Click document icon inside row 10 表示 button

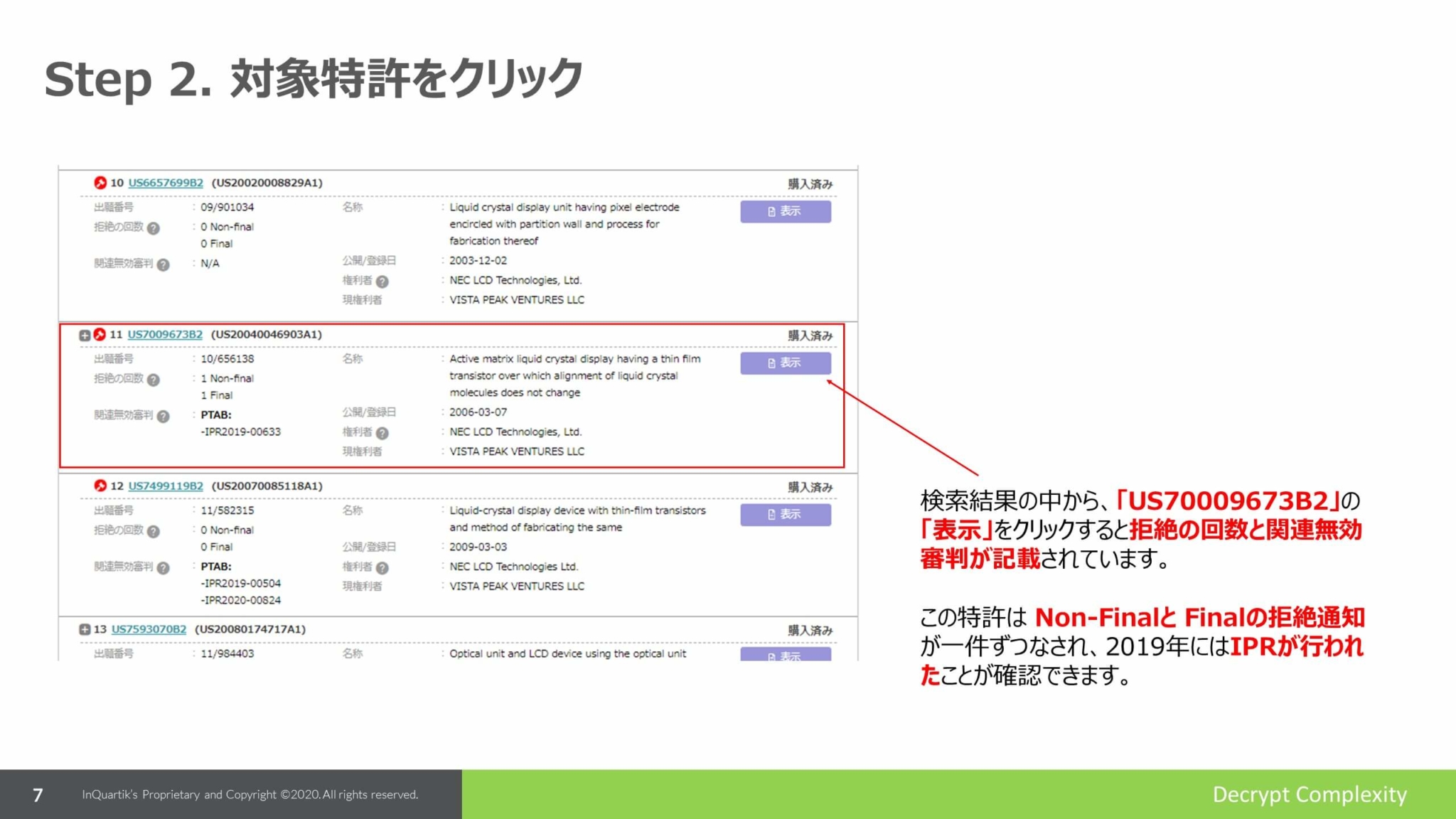(771, 212)
